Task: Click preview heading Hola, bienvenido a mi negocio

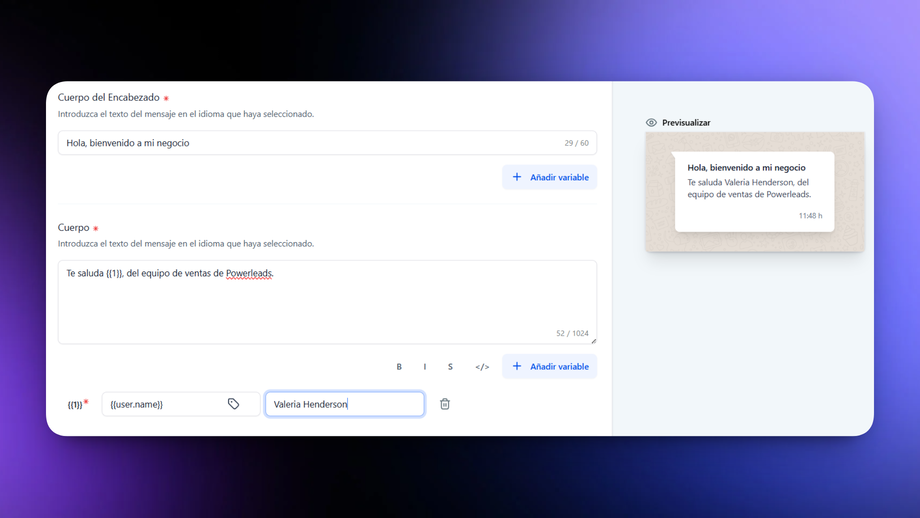Action: click(x=746, y=168)
